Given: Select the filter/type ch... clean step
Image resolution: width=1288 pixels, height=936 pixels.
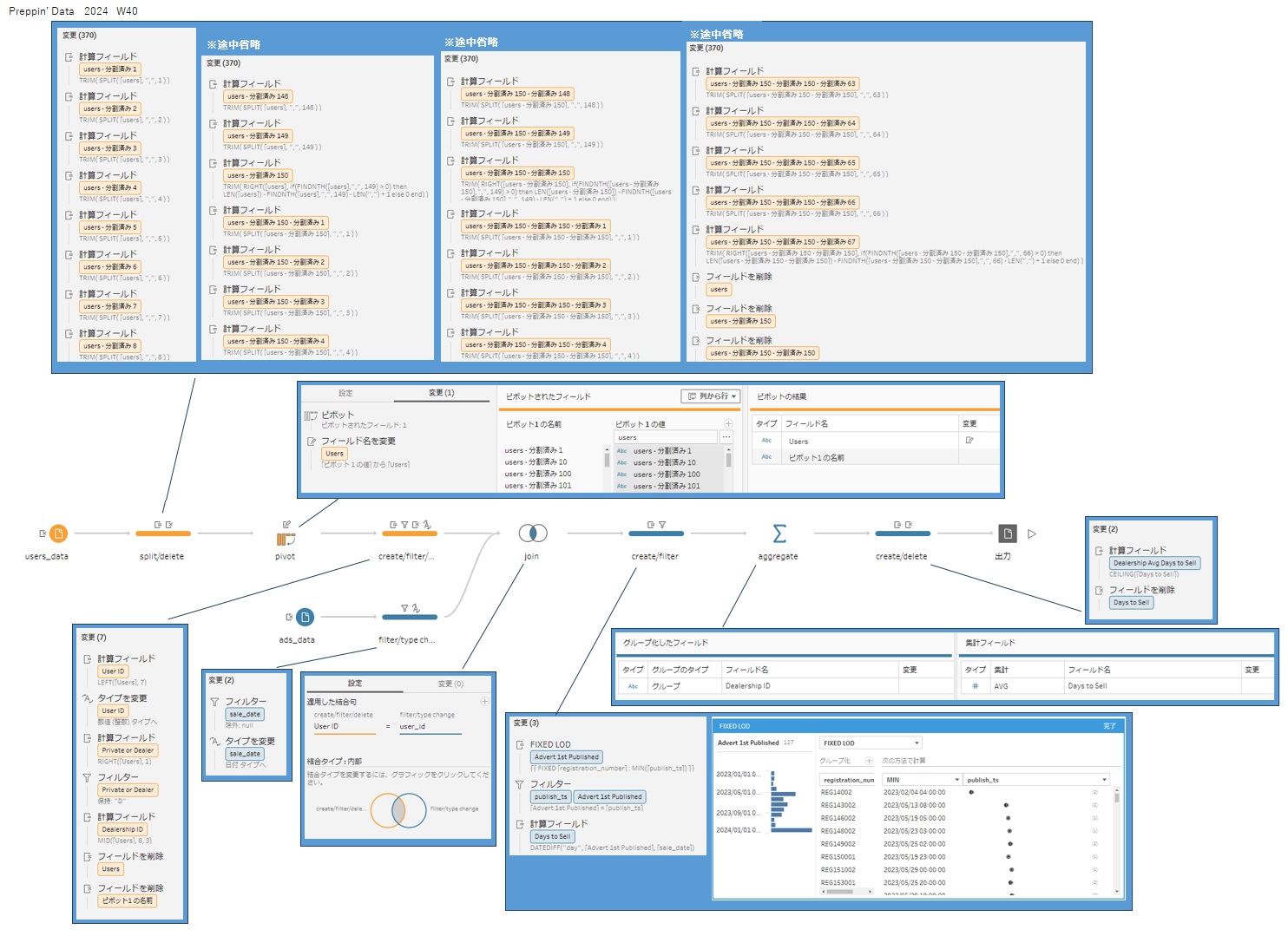Looking at the screenshot, I should [x=410, y=617].
